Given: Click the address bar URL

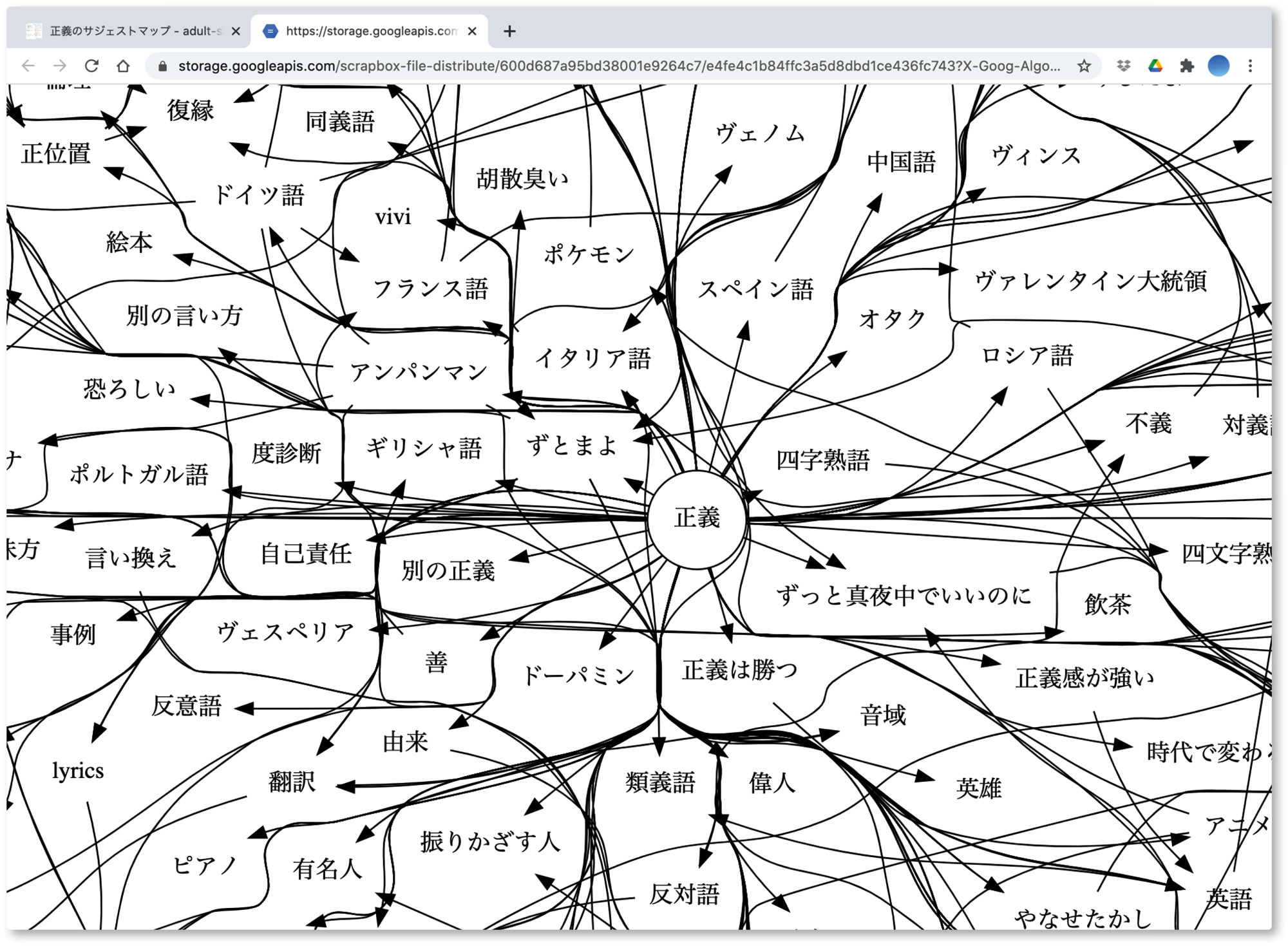Looking at the screenshot, I should point(618,66).
